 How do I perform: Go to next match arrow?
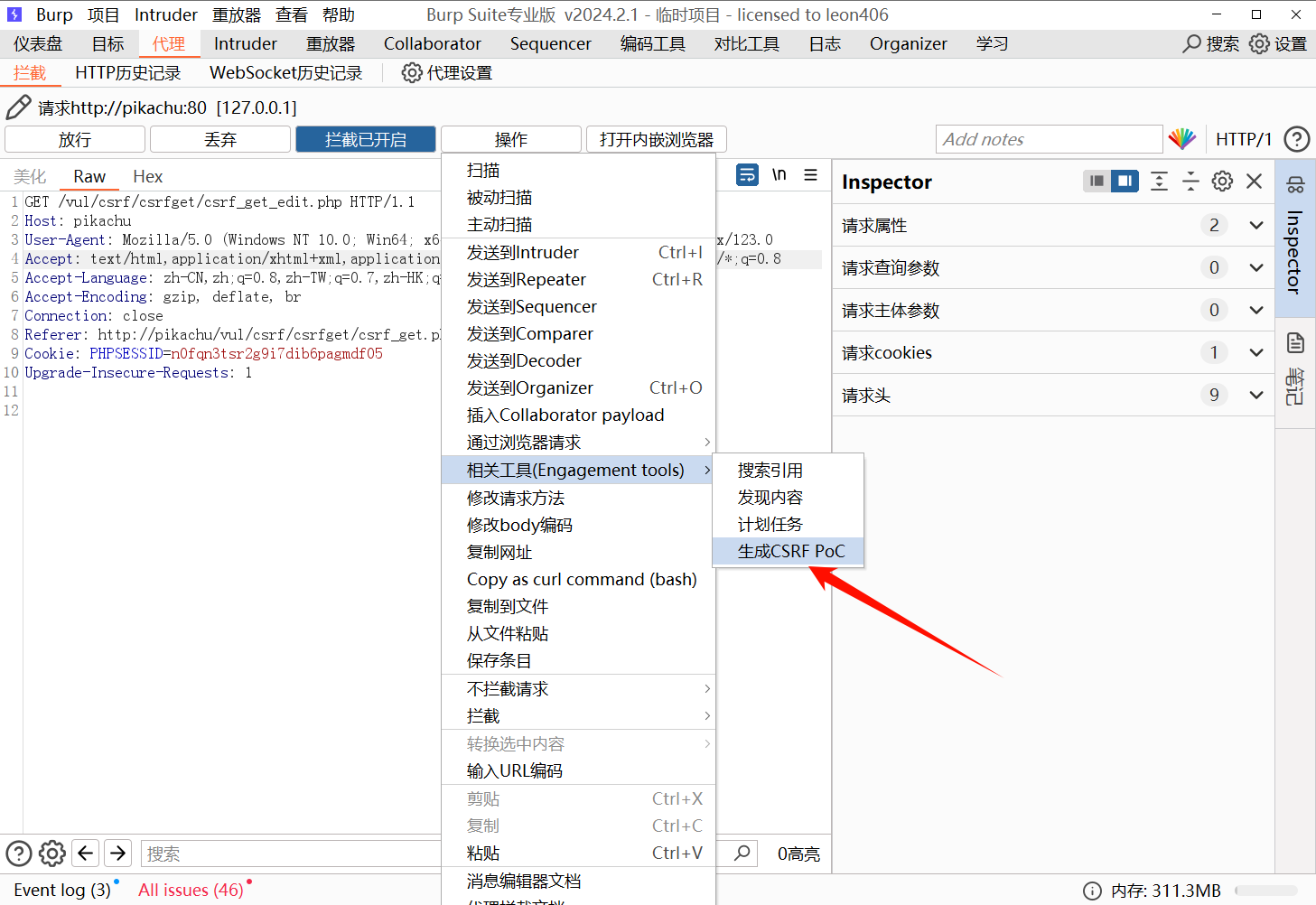(118, 854)
